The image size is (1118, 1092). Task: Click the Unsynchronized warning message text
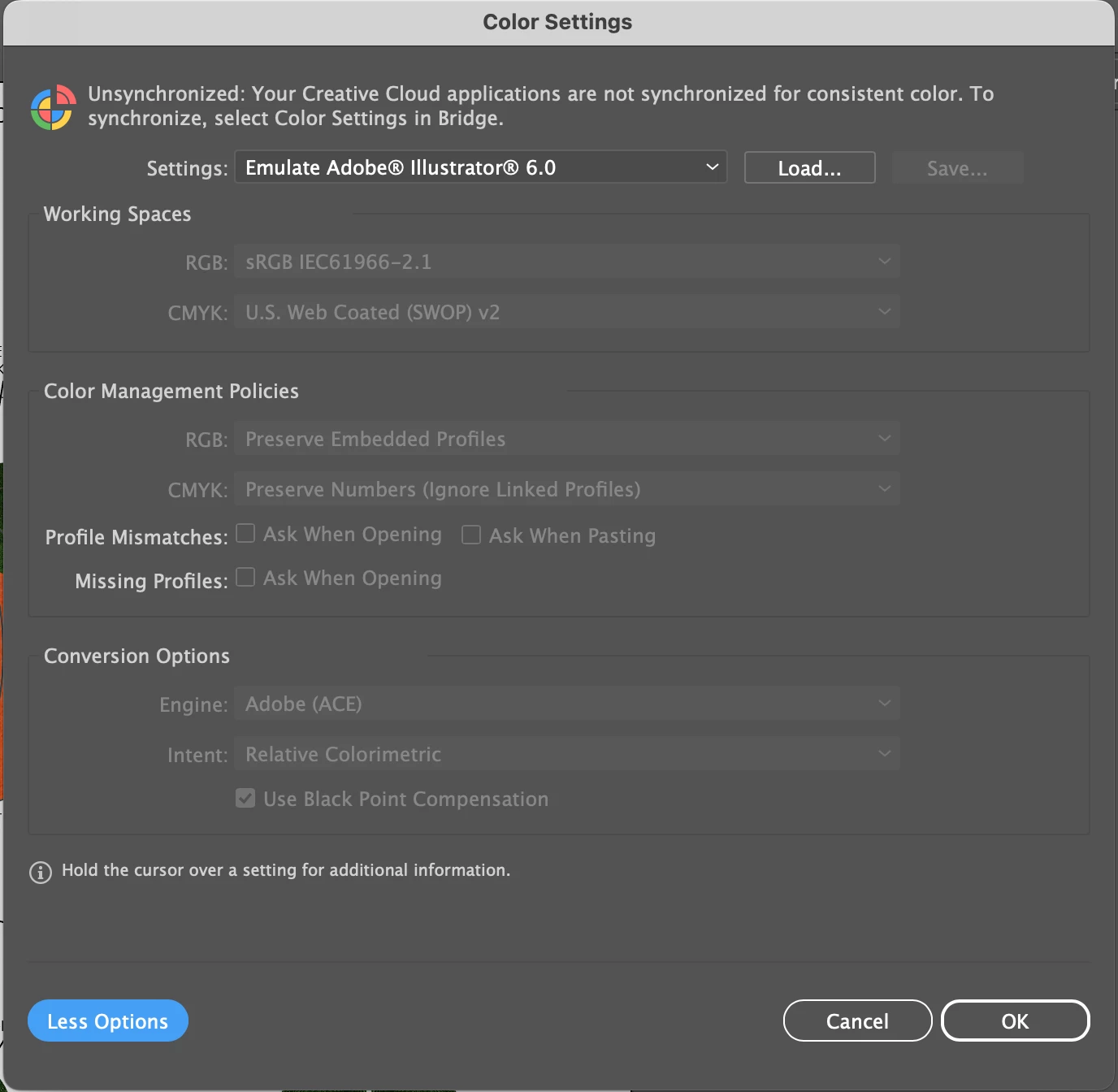pos(540,106)
